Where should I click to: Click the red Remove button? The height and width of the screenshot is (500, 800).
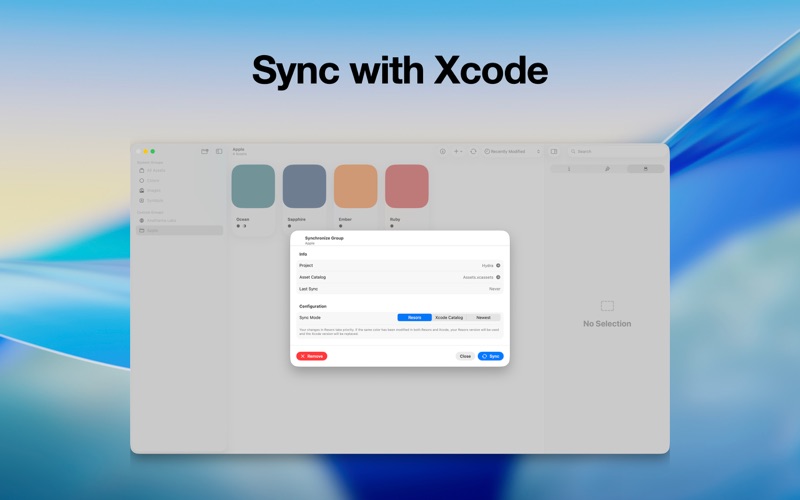[312, 356]
